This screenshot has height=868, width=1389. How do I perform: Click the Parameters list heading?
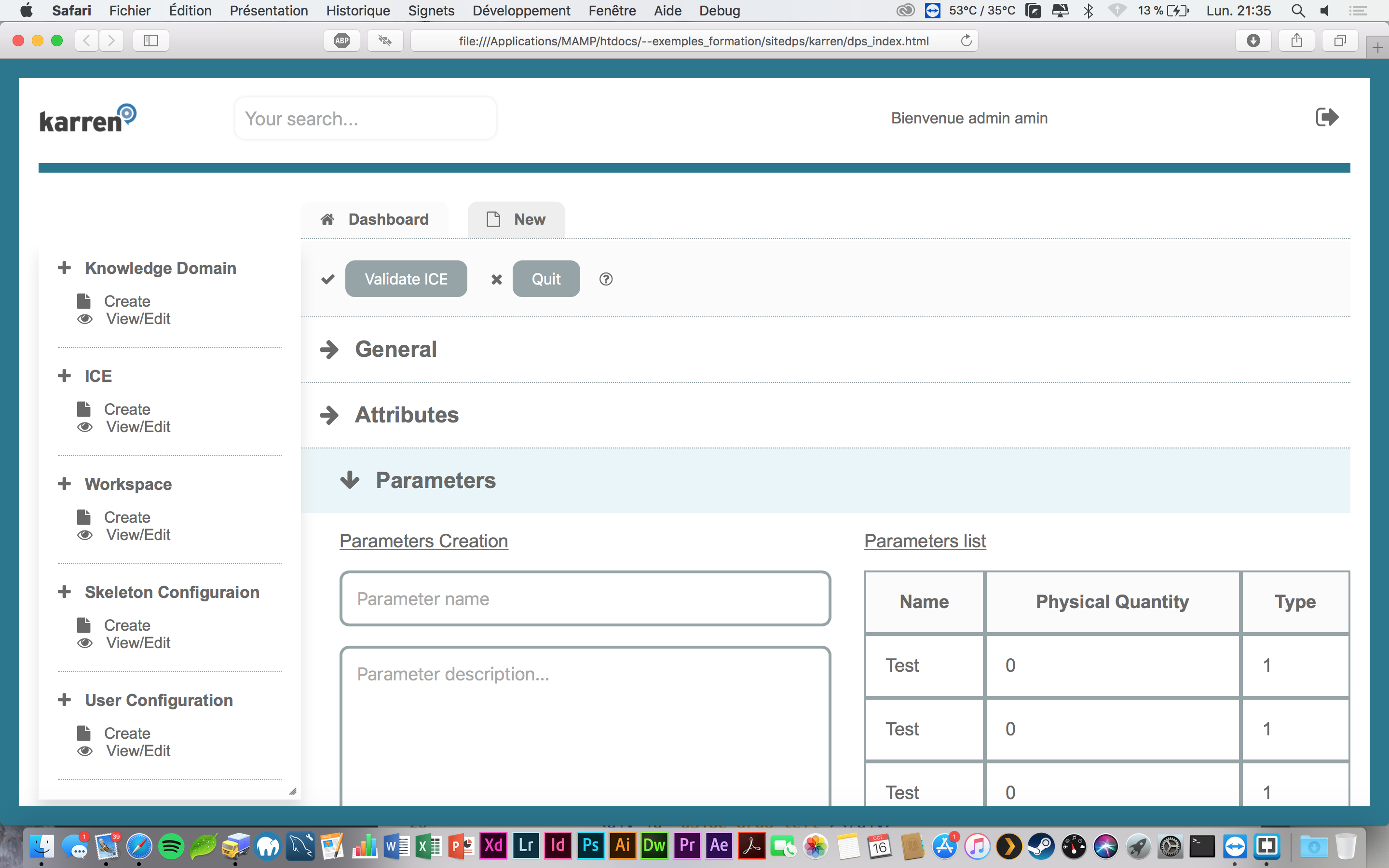(x=925, y=541)
